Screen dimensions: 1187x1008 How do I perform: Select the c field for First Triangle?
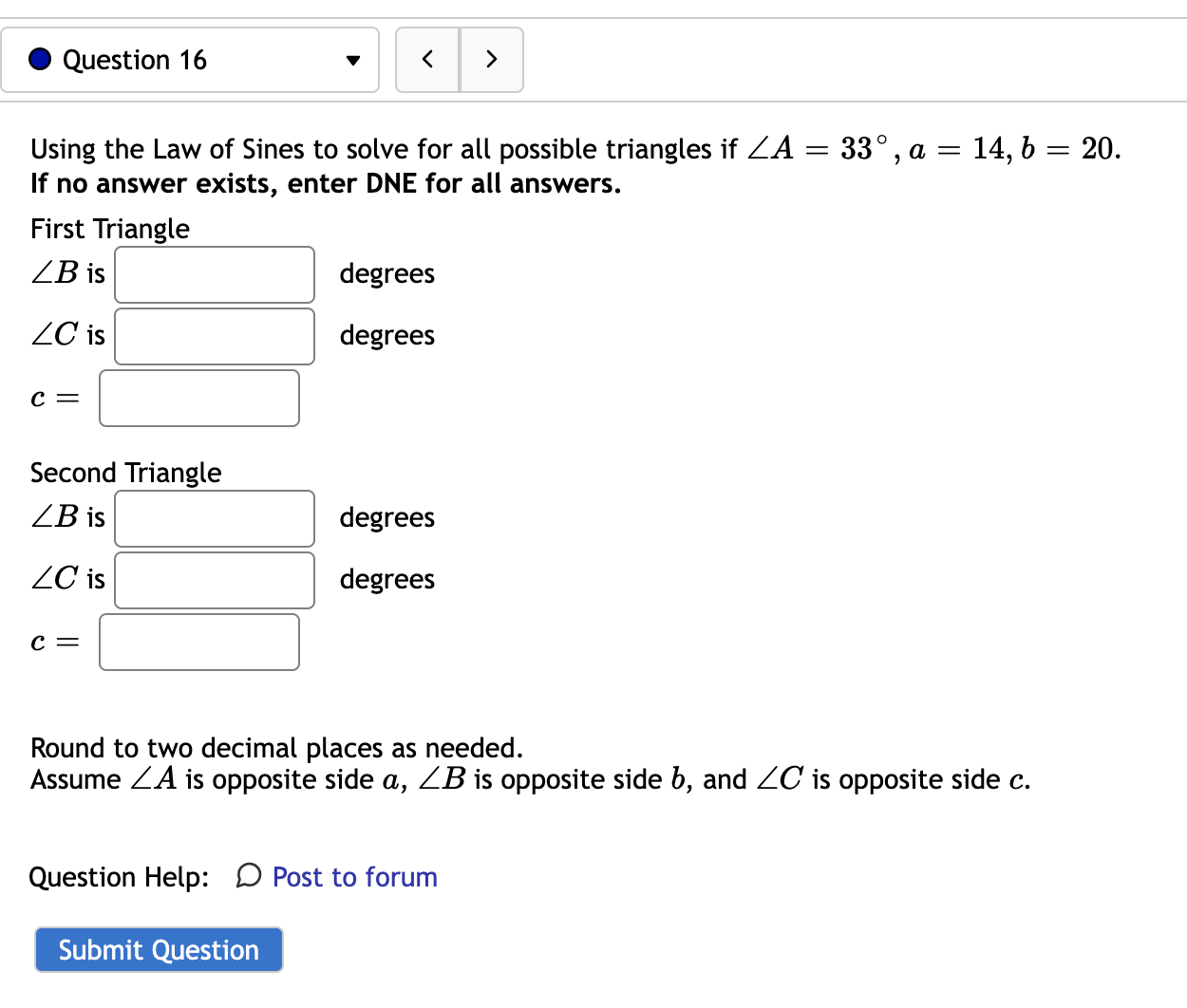pos(198,398)
